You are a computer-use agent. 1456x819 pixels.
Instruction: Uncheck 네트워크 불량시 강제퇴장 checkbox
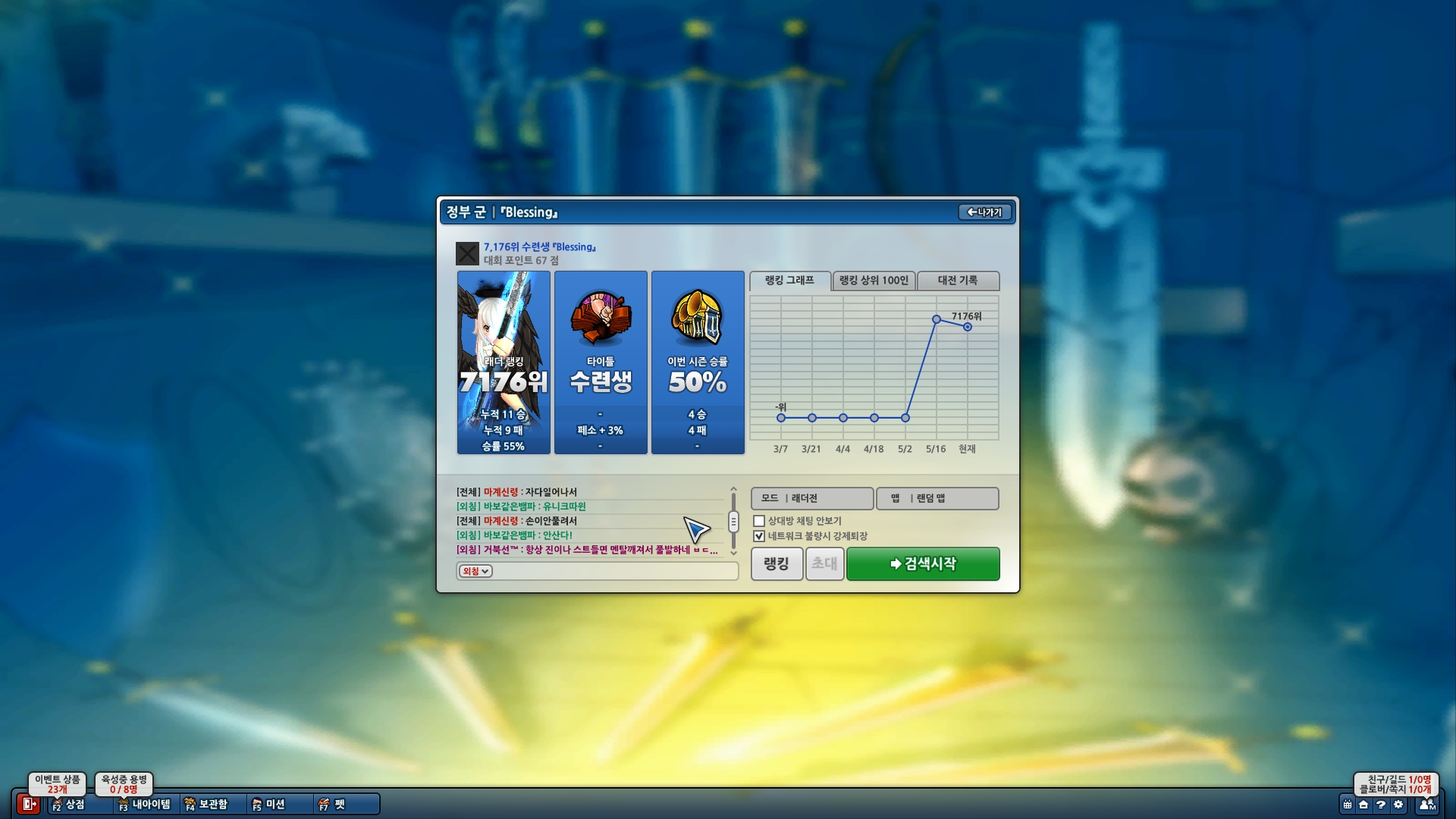(x=759, y=536)
